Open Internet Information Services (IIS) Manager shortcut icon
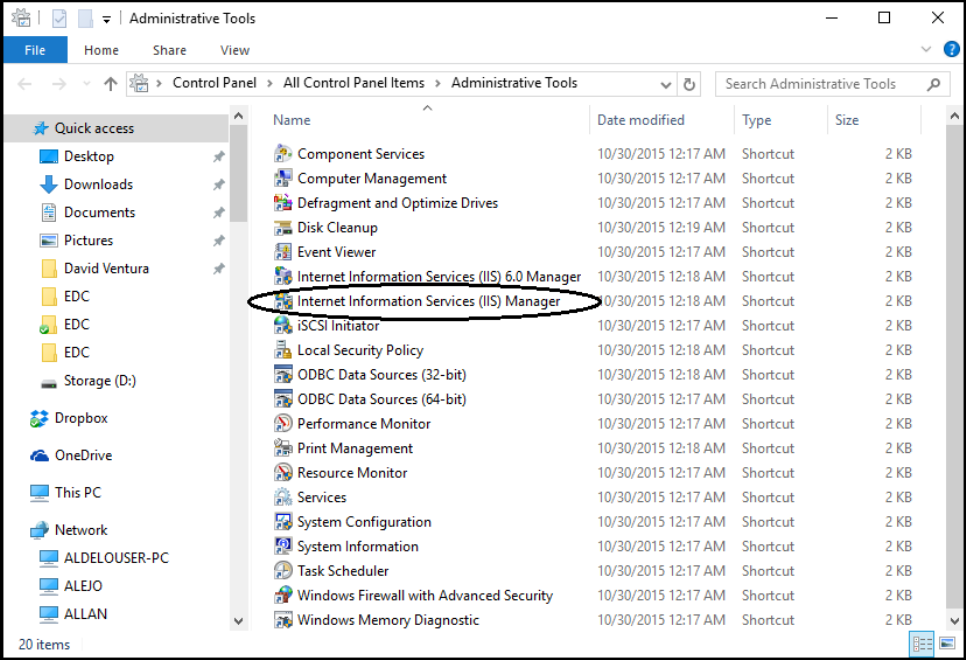966x660 pixels. pyautogui.click(x=283, y=301)
